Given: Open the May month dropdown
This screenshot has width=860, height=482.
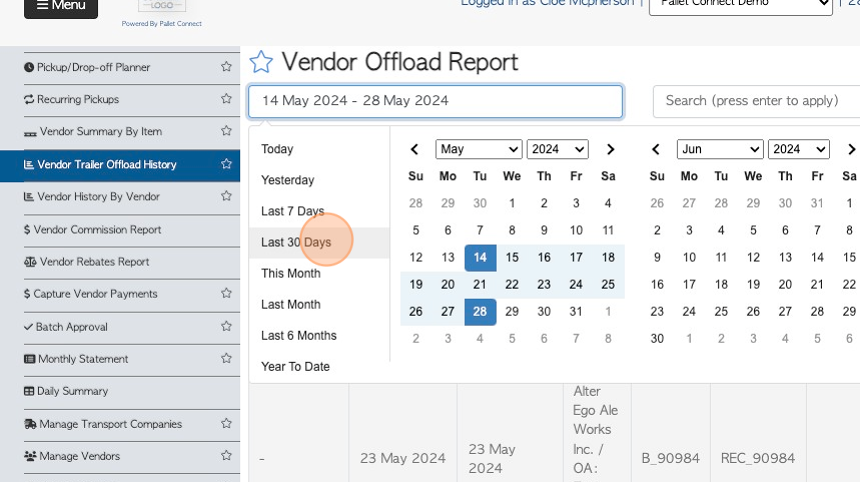Looking at the screenshot, I should (x=478, y=149).
